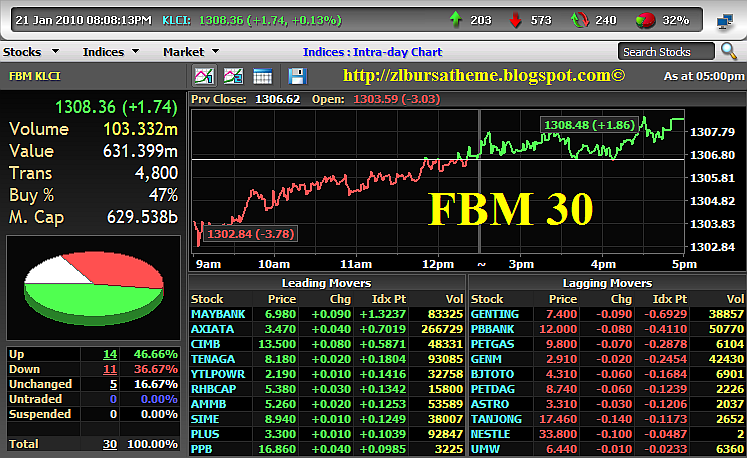Screen dimensions: 747x458
Task: Select GENM in Lagging Movers
Action: tap(486, 359)
